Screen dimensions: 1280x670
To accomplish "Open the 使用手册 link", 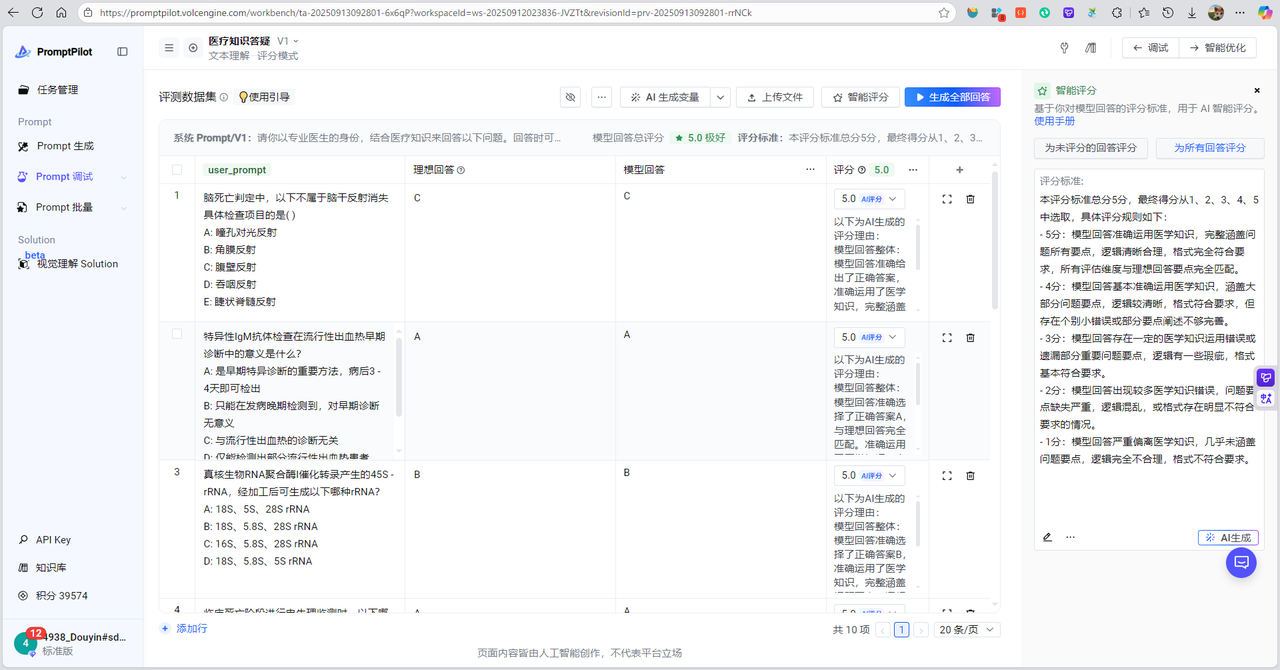I will click(1054, 121).
